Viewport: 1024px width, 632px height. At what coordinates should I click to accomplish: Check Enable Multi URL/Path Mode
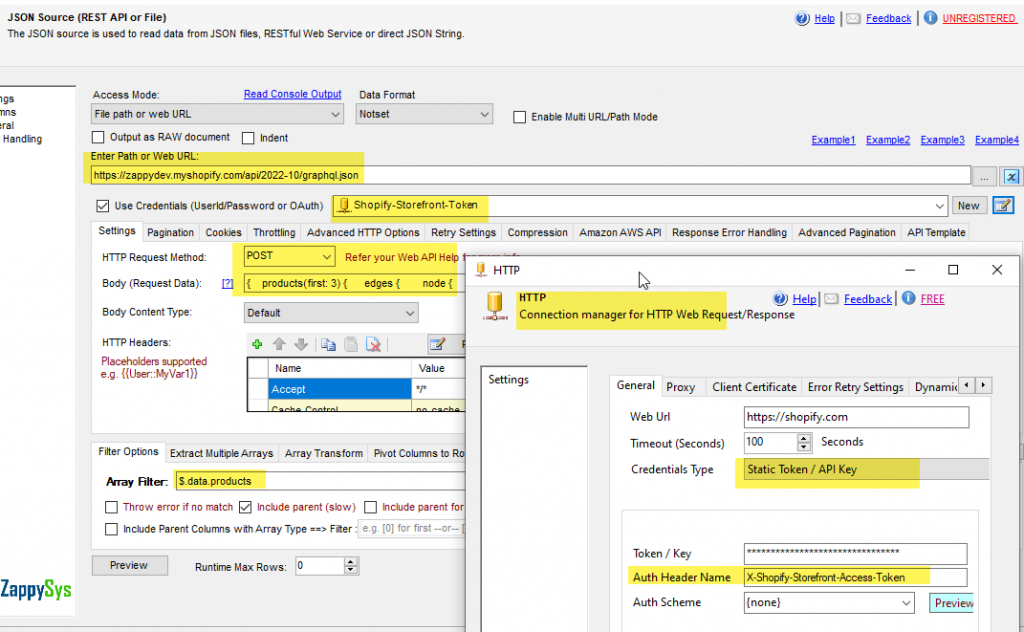coord(519,116)
